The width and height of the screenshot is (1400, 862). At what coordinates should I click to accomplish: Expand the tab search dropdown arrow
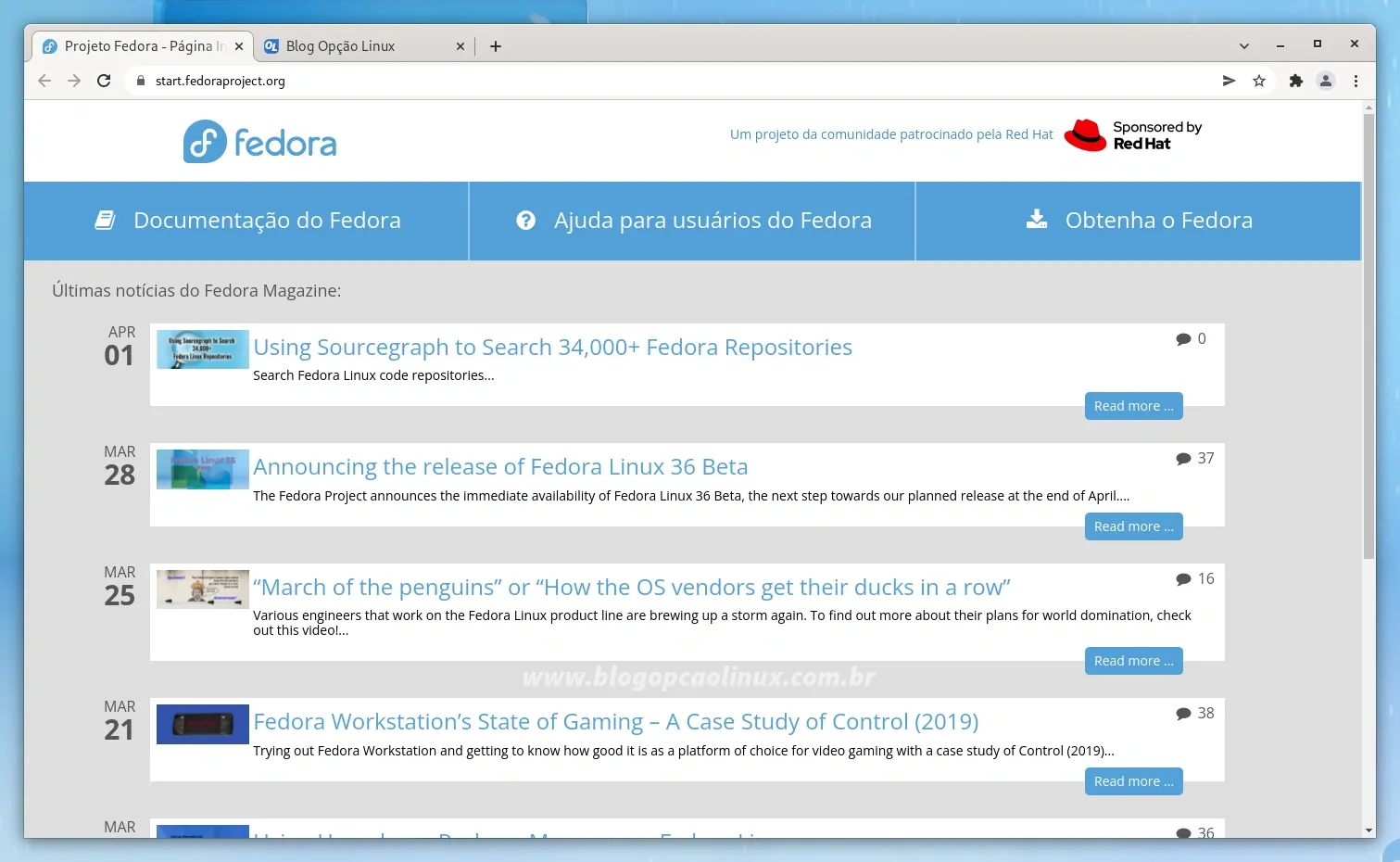(1244, 45)
